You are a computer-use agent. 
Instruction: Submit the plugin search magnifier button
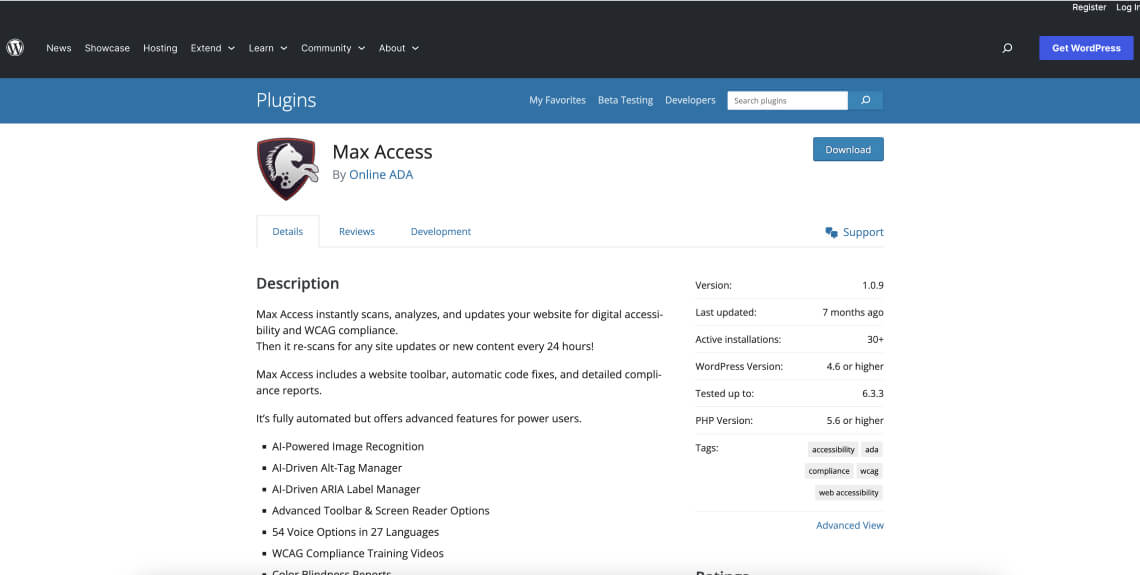865,100
